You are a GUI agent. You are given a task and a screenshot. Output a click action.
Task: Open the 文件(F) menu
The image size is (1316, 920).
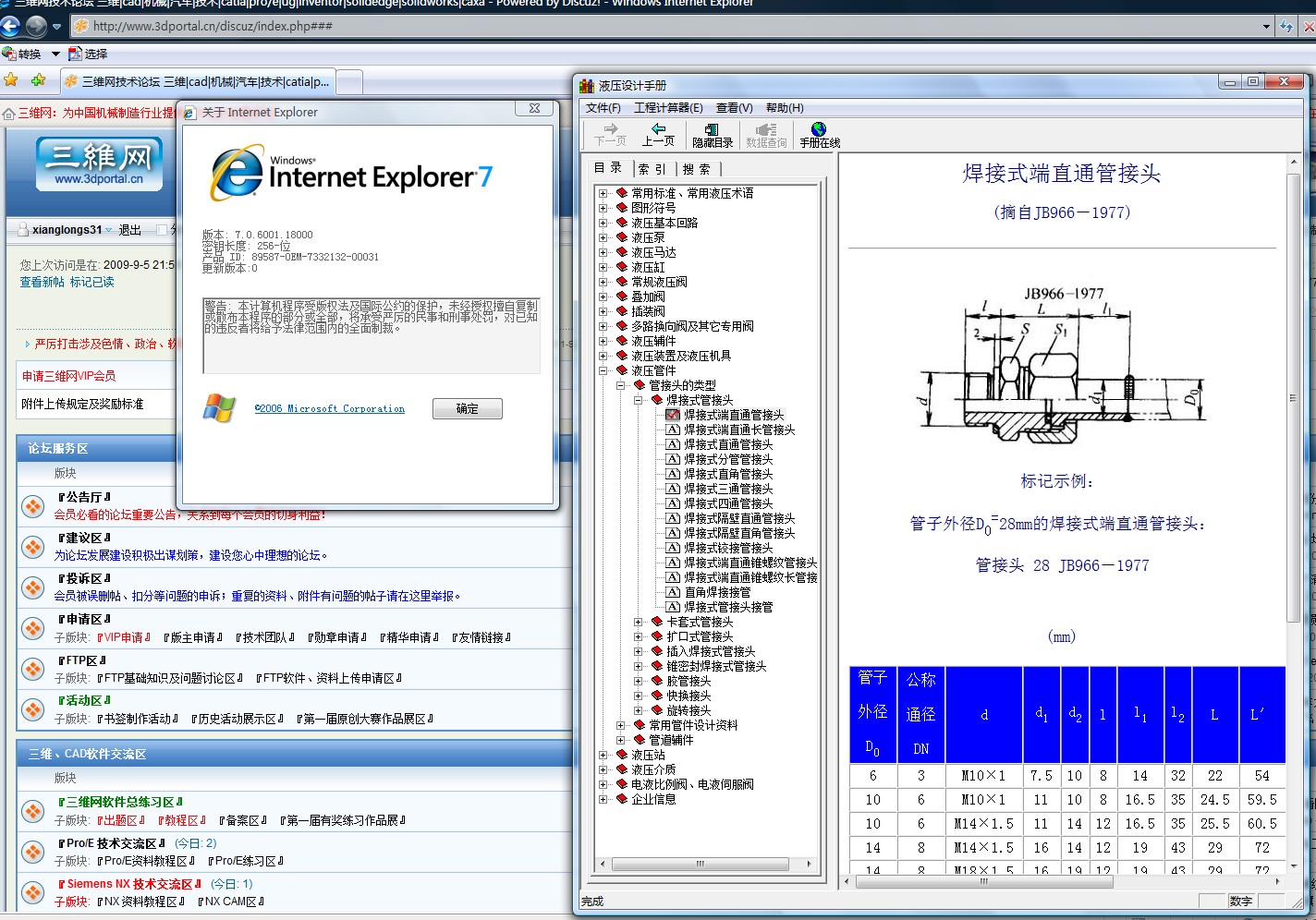click(603, 108)
